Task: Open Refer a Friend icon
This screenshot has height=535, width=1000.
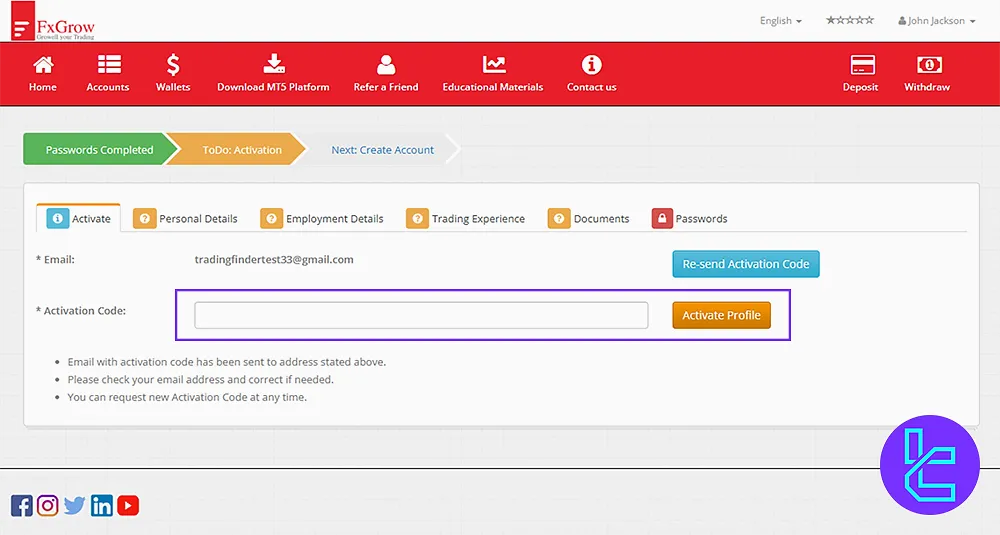Action: coord(386,64)
